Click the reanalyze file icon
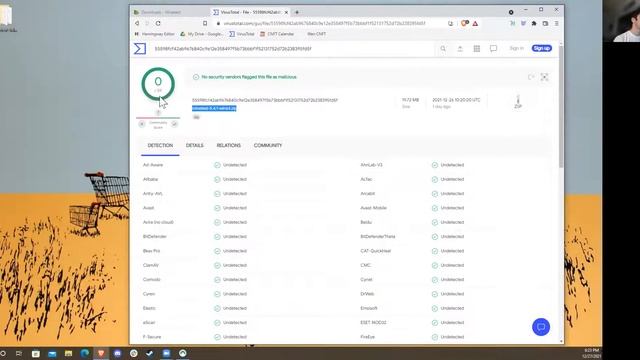The height and width of the screenshot is (360, 640). pos(531,77)
